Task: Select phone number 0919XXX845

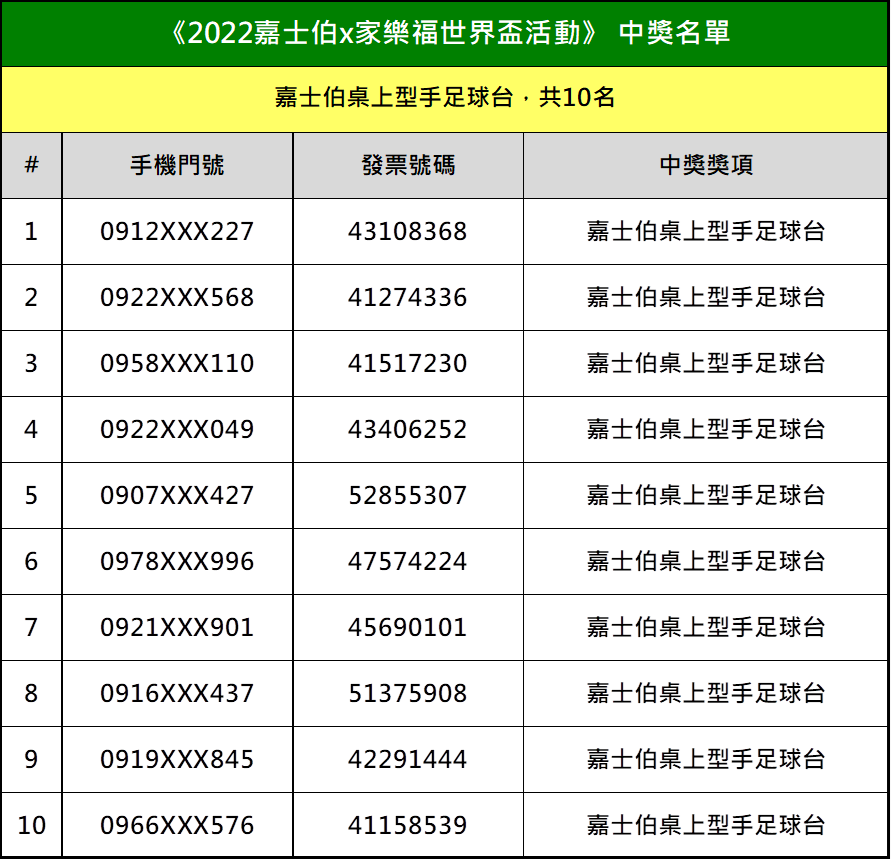Action: 177,759
